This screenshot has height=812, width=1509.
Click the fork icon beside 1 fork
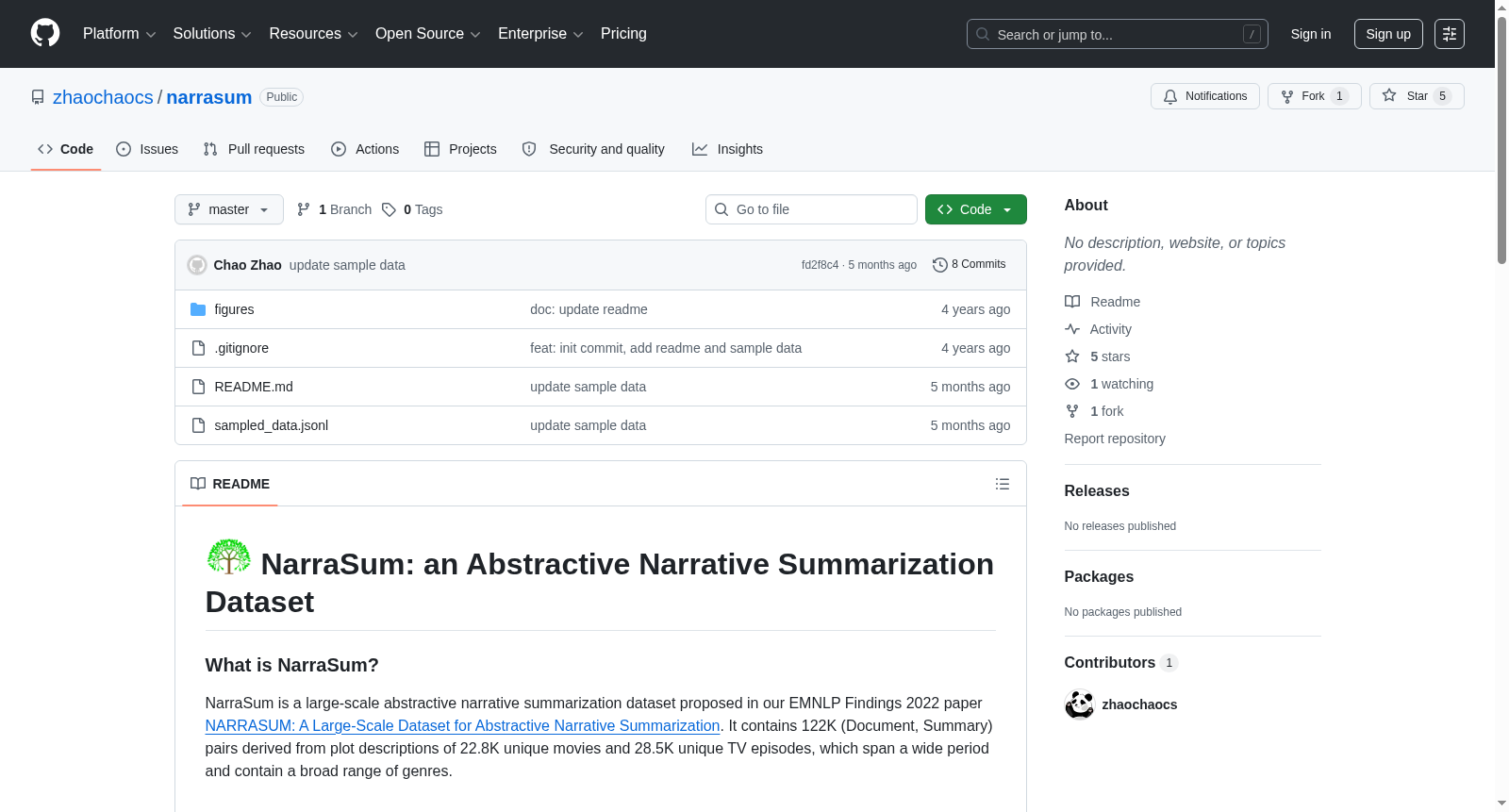(x=1072, y=411)
